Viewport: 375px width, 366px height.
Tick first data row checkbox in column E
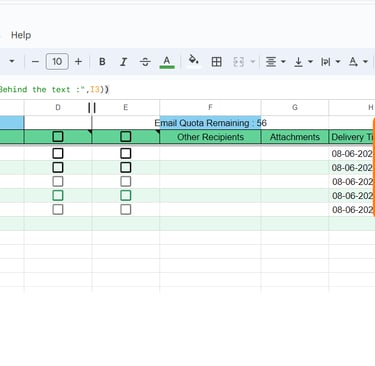pyautogui.click(x=126, y=153)
